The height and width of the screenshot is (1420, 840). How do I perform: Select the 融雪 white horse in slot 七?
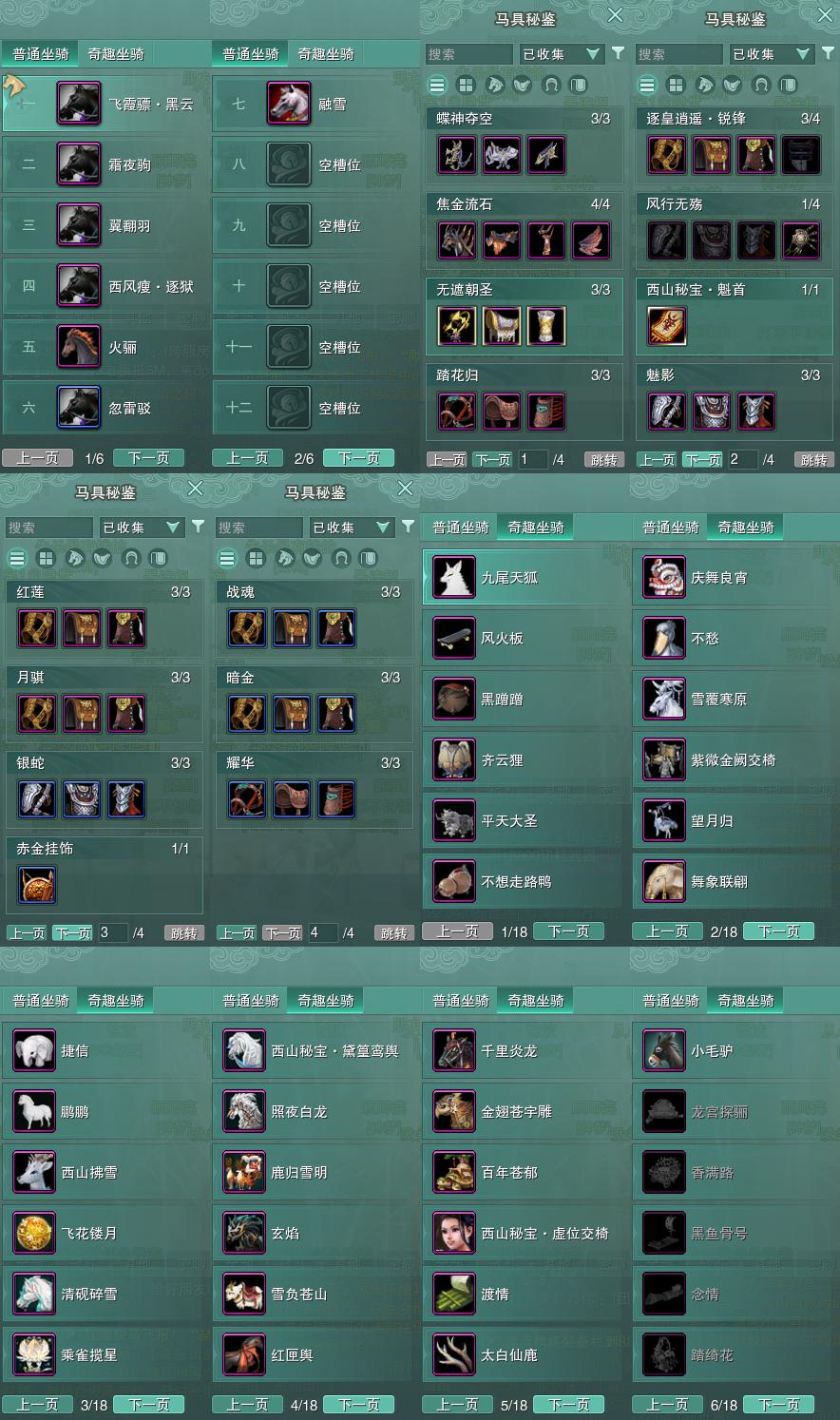click(x=289, y=104)
